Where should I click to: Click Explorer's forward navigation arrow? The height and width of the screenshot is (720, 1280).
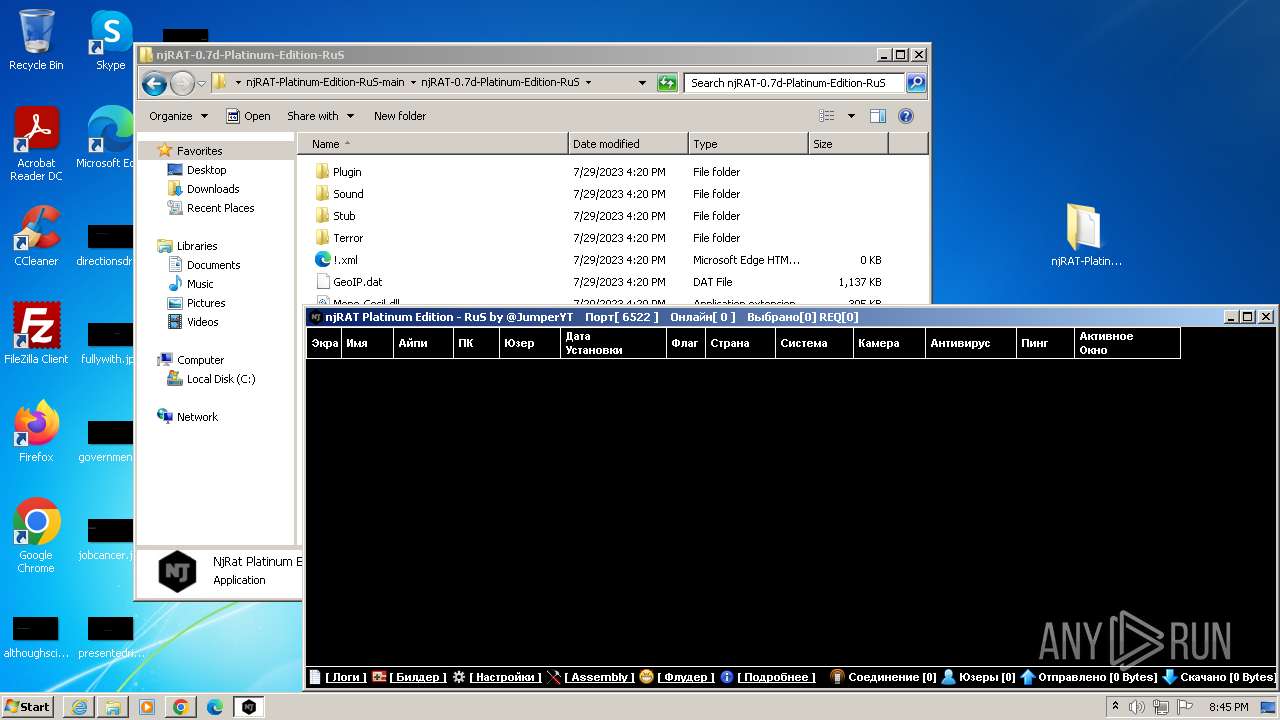[182, 83]
